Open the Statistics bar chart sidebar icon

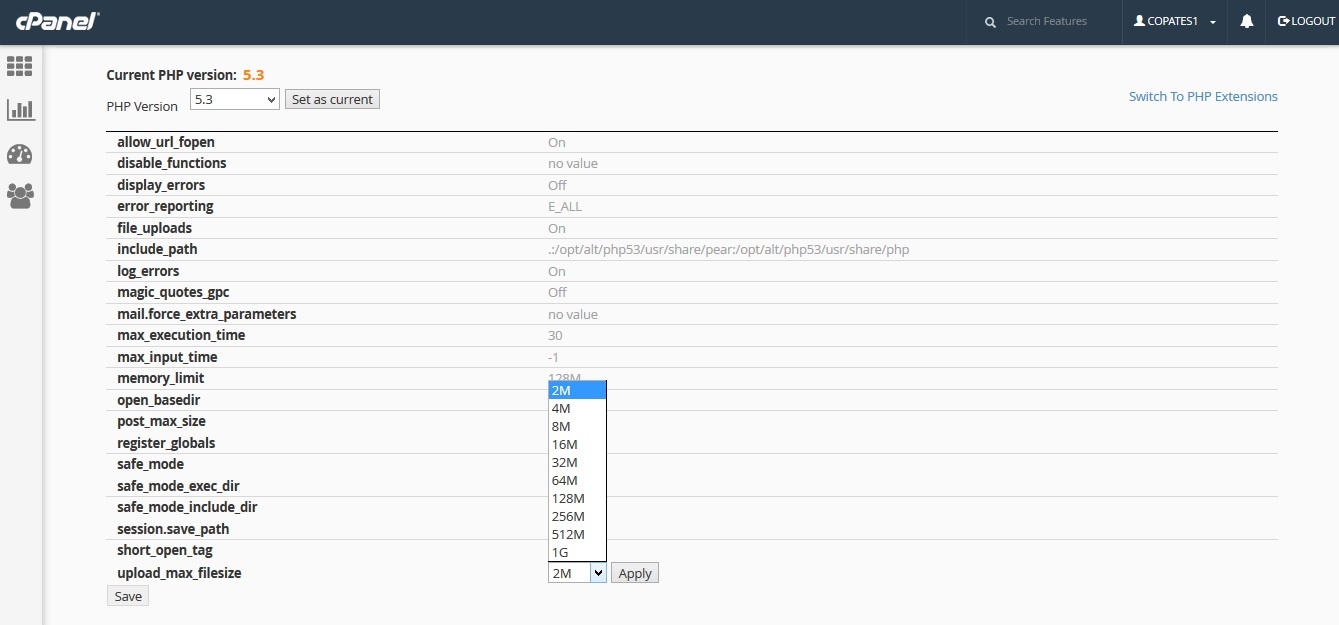(20, 110)
